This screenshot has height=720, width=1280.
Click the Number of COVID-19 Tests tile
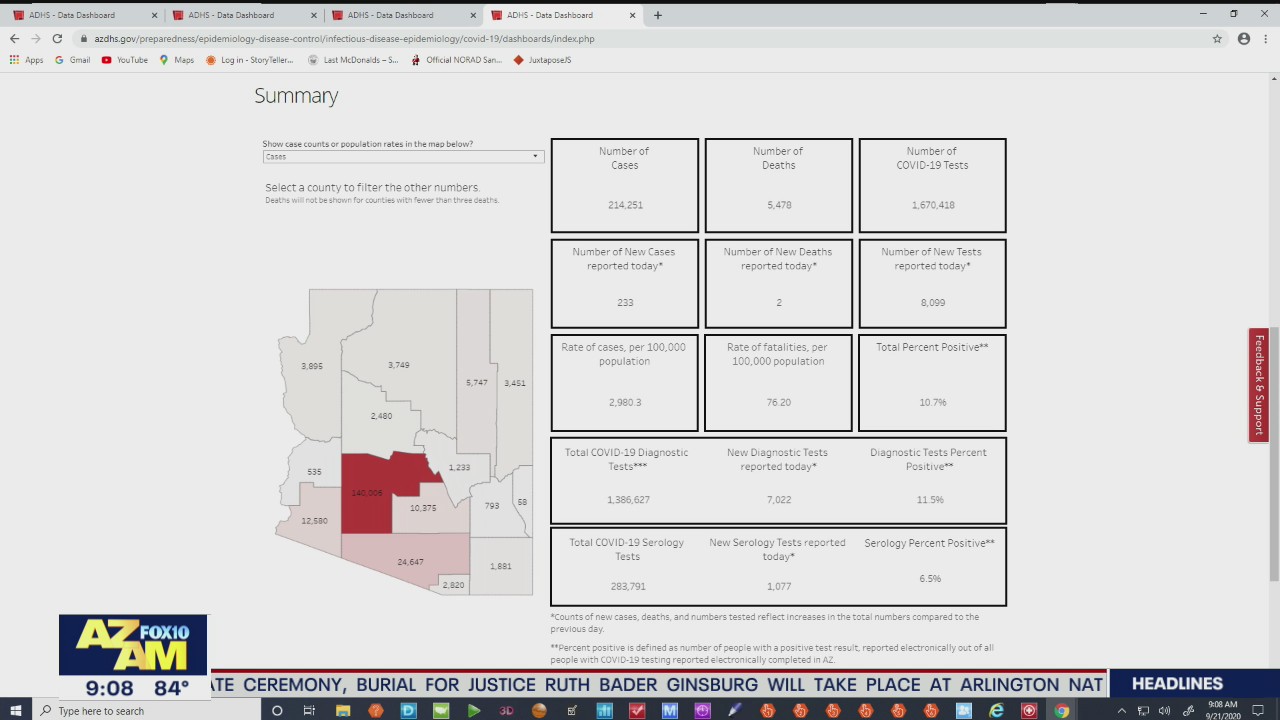click(x=933, y=185)
